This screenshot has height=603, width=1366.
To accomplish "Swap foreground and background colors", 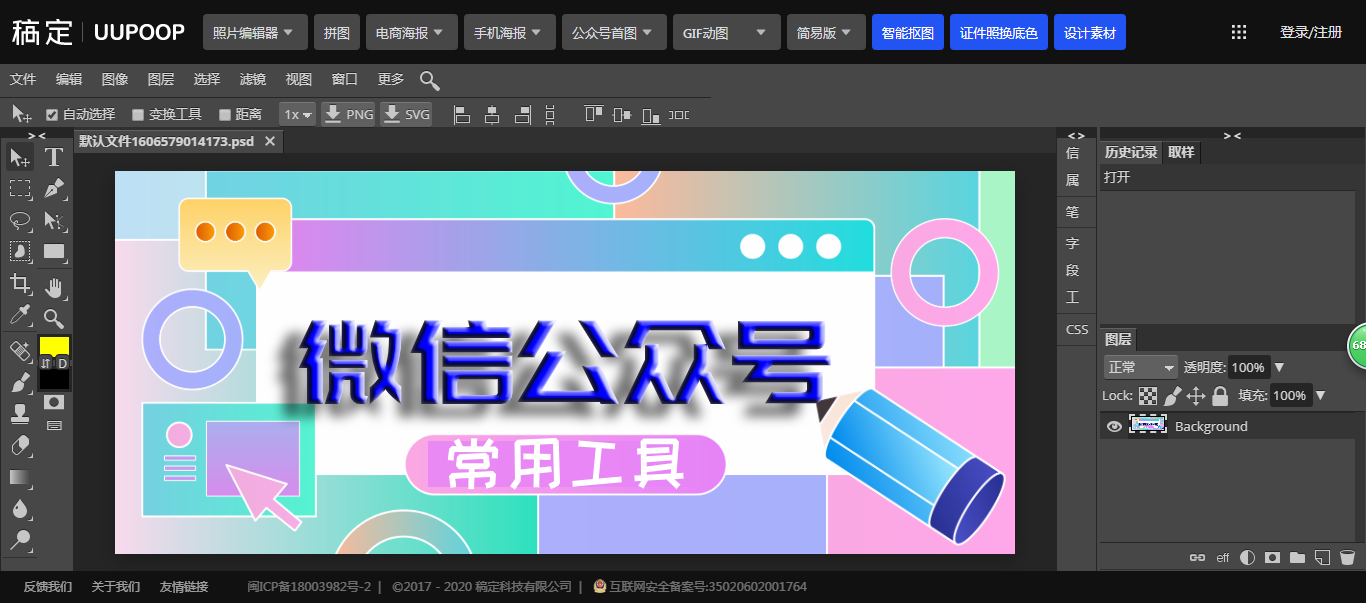I will 45,363.
